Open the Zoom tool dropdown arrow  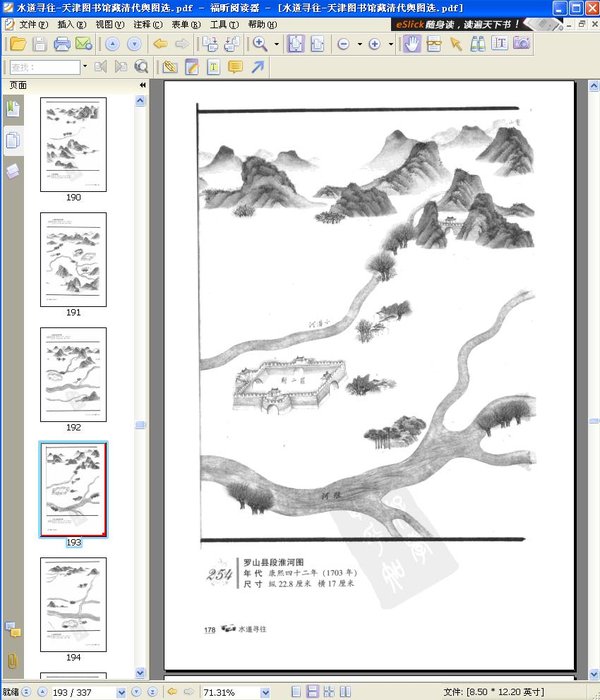pyautogui.click(x=276, y=44)
